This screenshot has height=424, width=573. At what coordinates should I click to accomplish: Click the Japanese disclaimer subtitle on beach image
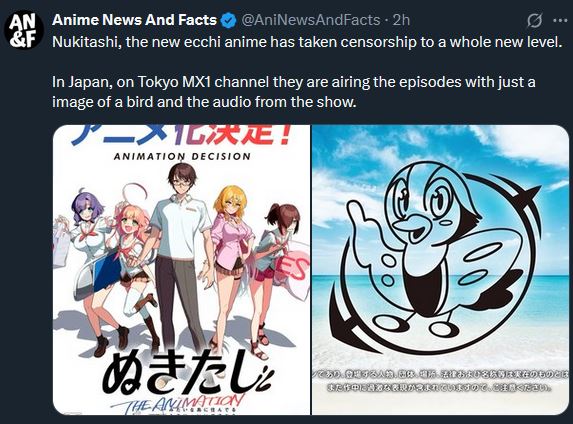440,381
